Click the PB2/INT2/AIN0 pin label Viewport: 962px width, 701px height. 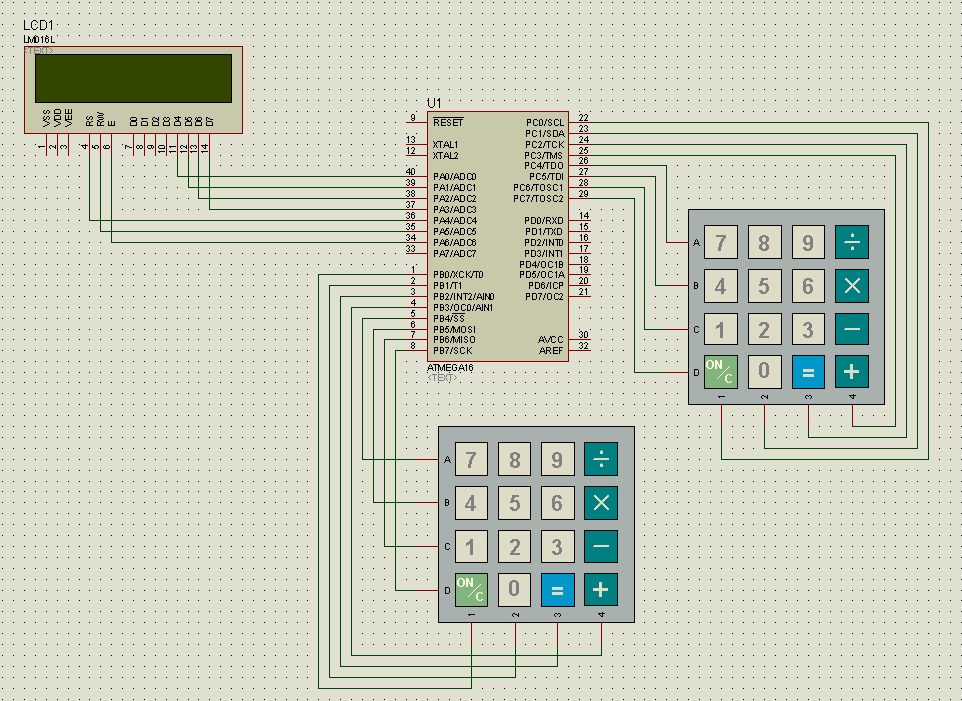(x=464, y=297)
